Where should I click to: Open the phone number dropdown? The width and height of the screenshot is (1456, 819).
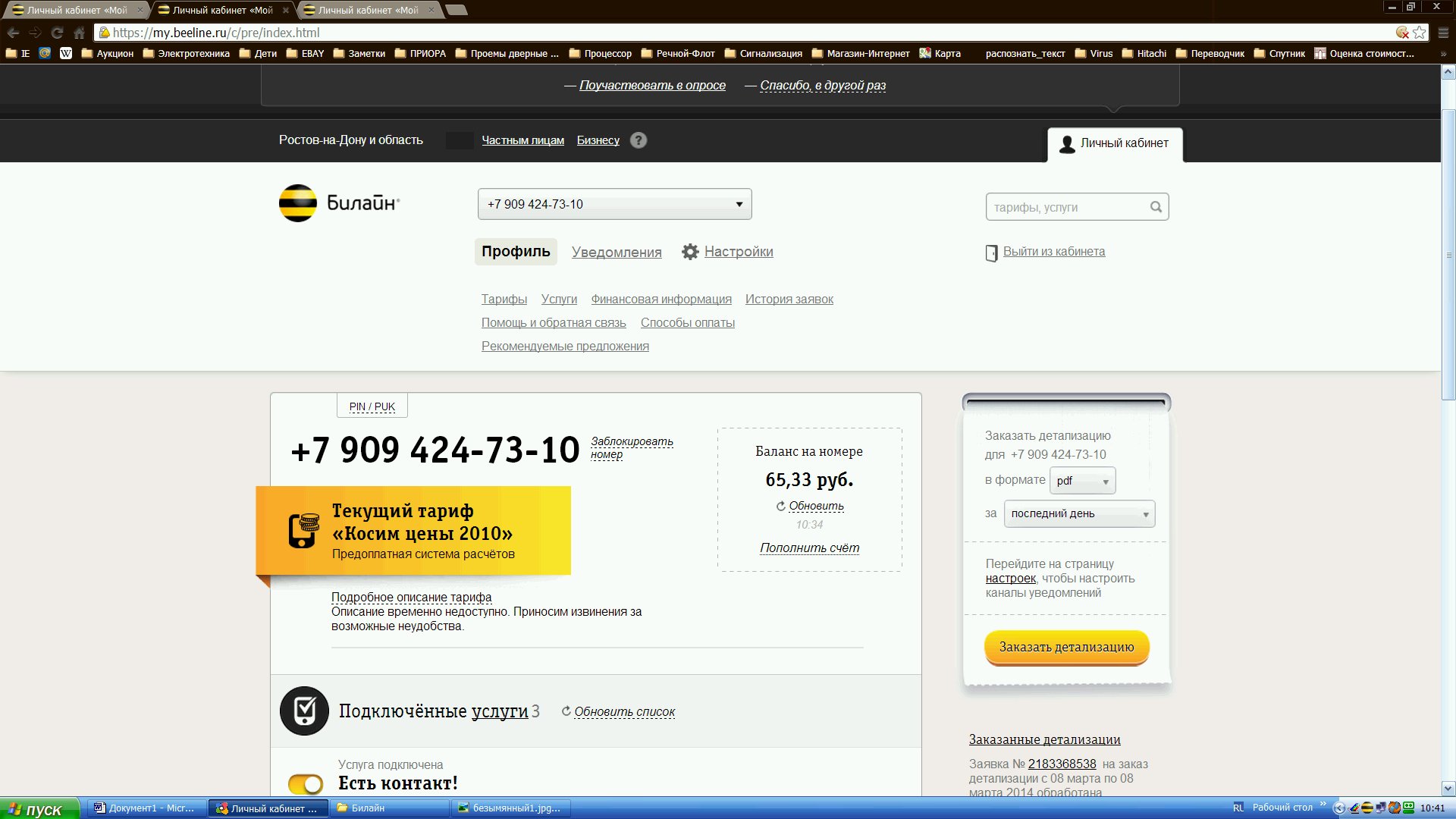615,204
